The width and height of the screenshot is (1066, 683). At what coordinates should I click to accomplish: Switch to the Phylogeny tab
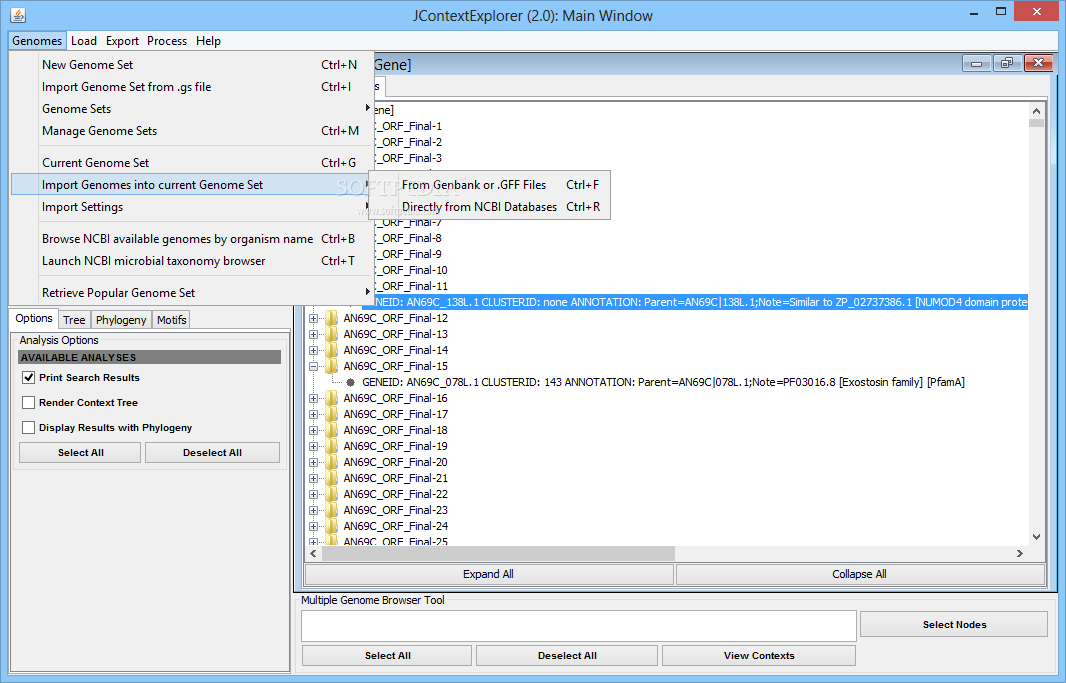click(121, 320)
